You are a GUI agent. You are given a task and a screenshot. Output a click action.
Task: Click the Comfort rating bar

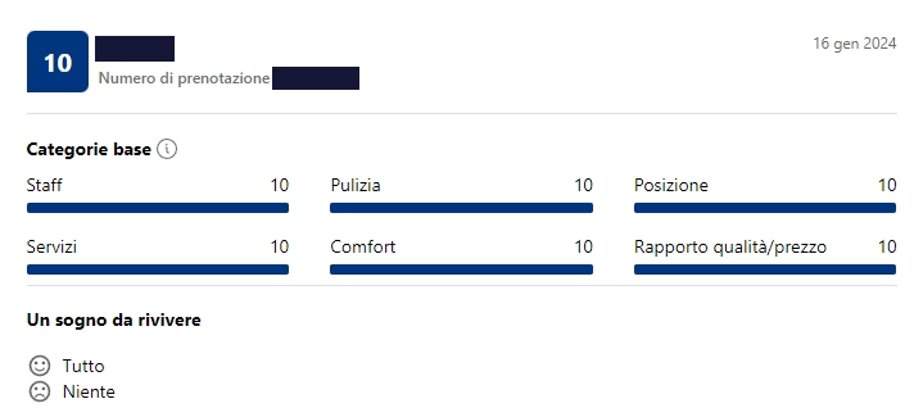462,269
